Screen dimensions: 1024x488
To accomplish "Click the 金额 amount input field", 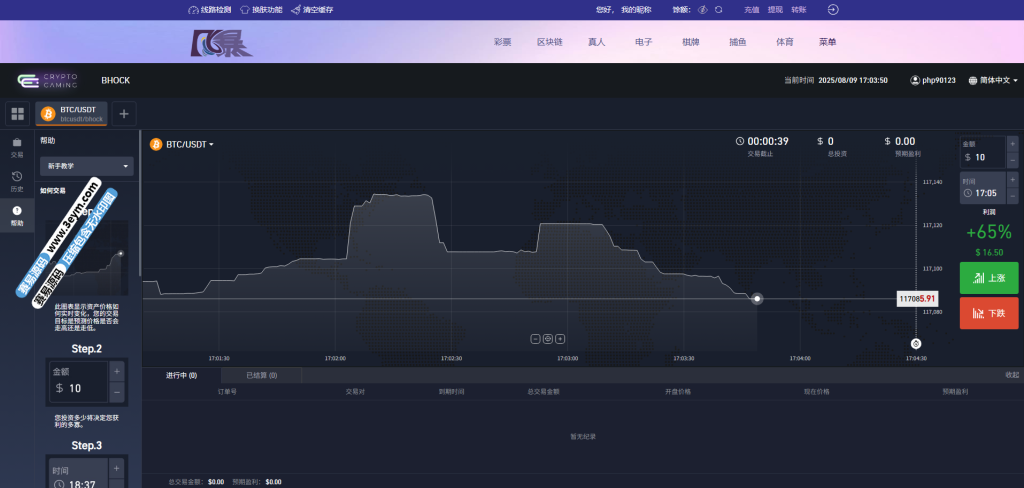I will [981, 157].
